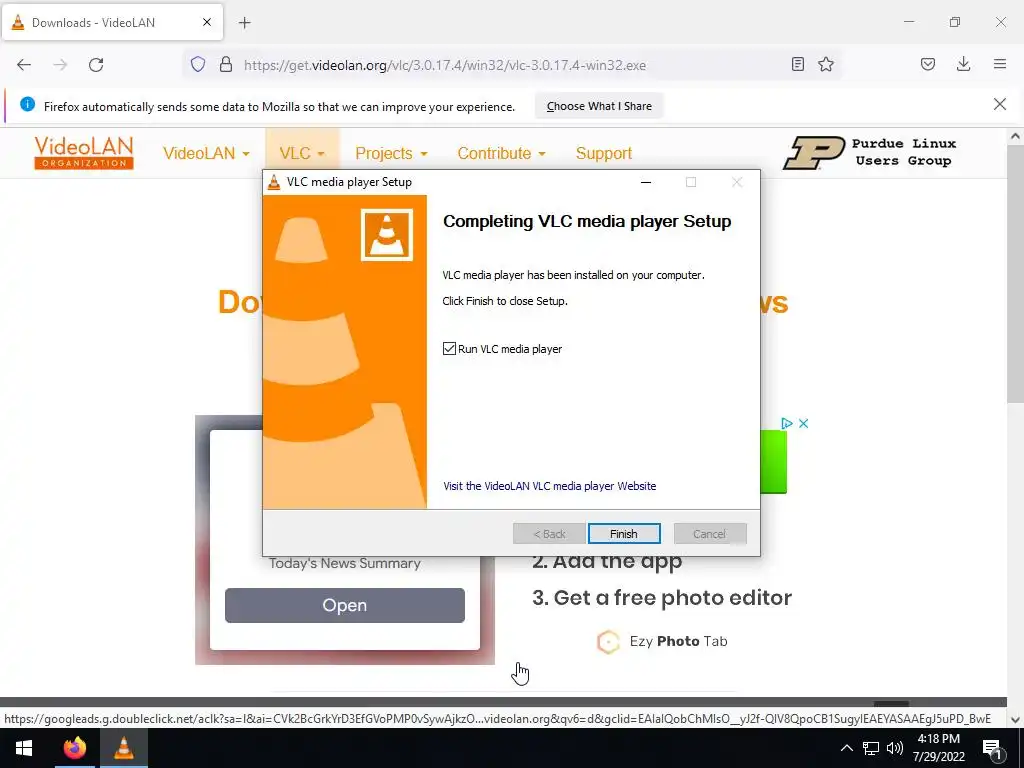Open the Windows Start menu
This screenshot has width=1024, height=768.
(x=24, y=748)
